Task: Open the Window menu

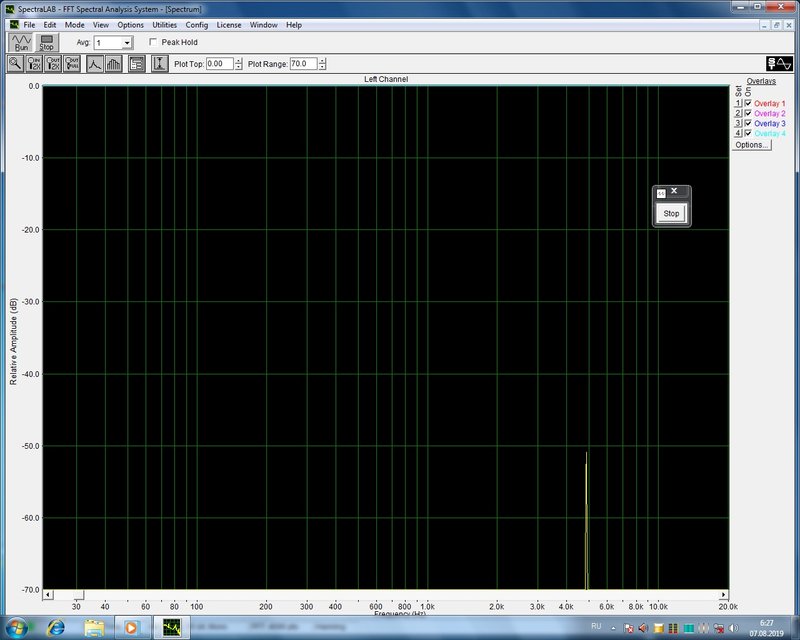Action: click(x=263, y=24)
